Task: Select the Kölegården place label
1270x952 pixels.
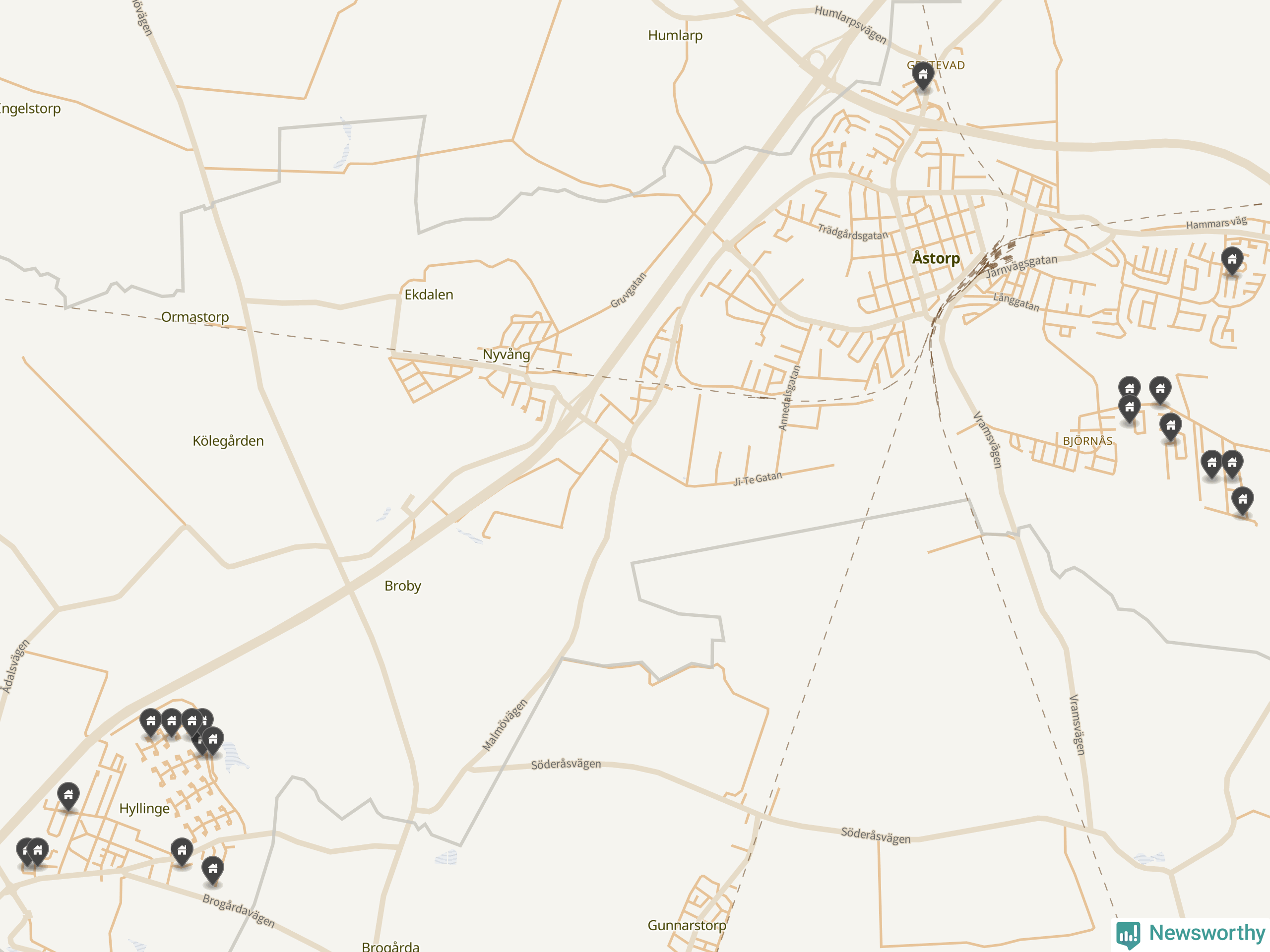Action: 228,441
